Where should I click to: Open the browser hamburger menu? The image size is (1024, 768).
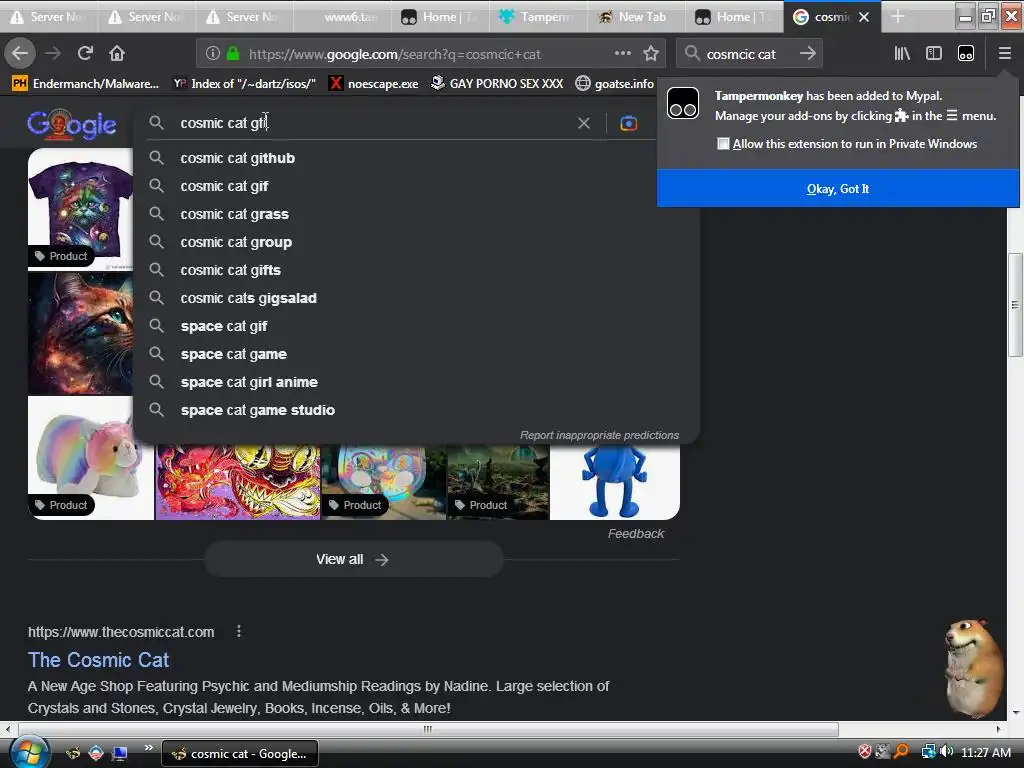pos(1004,54)
